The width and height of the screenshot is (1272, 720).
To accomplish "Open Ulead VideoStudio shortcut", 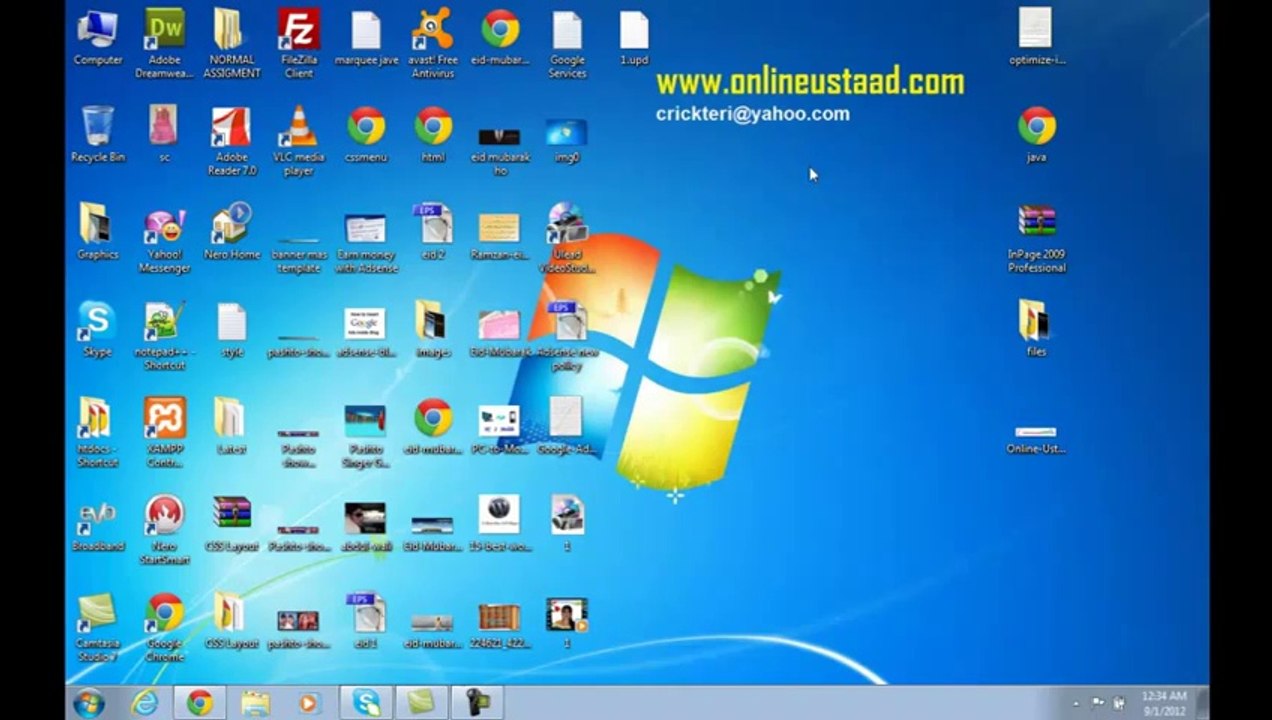I will pos(567,238).
